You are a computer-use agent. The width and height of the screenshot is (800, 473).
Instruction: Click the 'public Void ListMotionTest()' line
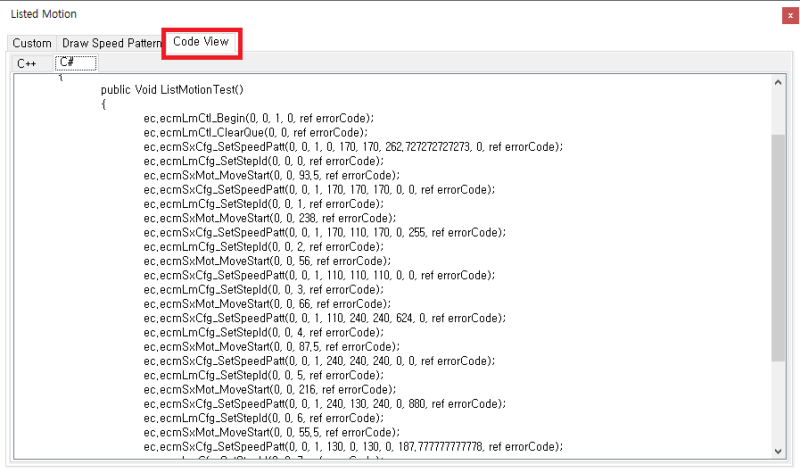click(x=179, y=90)
